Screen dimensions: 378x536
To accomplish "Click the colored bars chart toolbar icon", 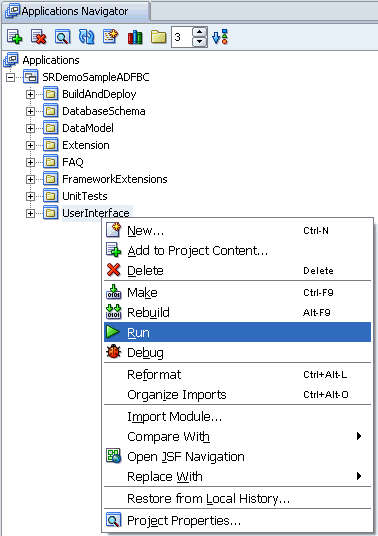I will point(135,37).
